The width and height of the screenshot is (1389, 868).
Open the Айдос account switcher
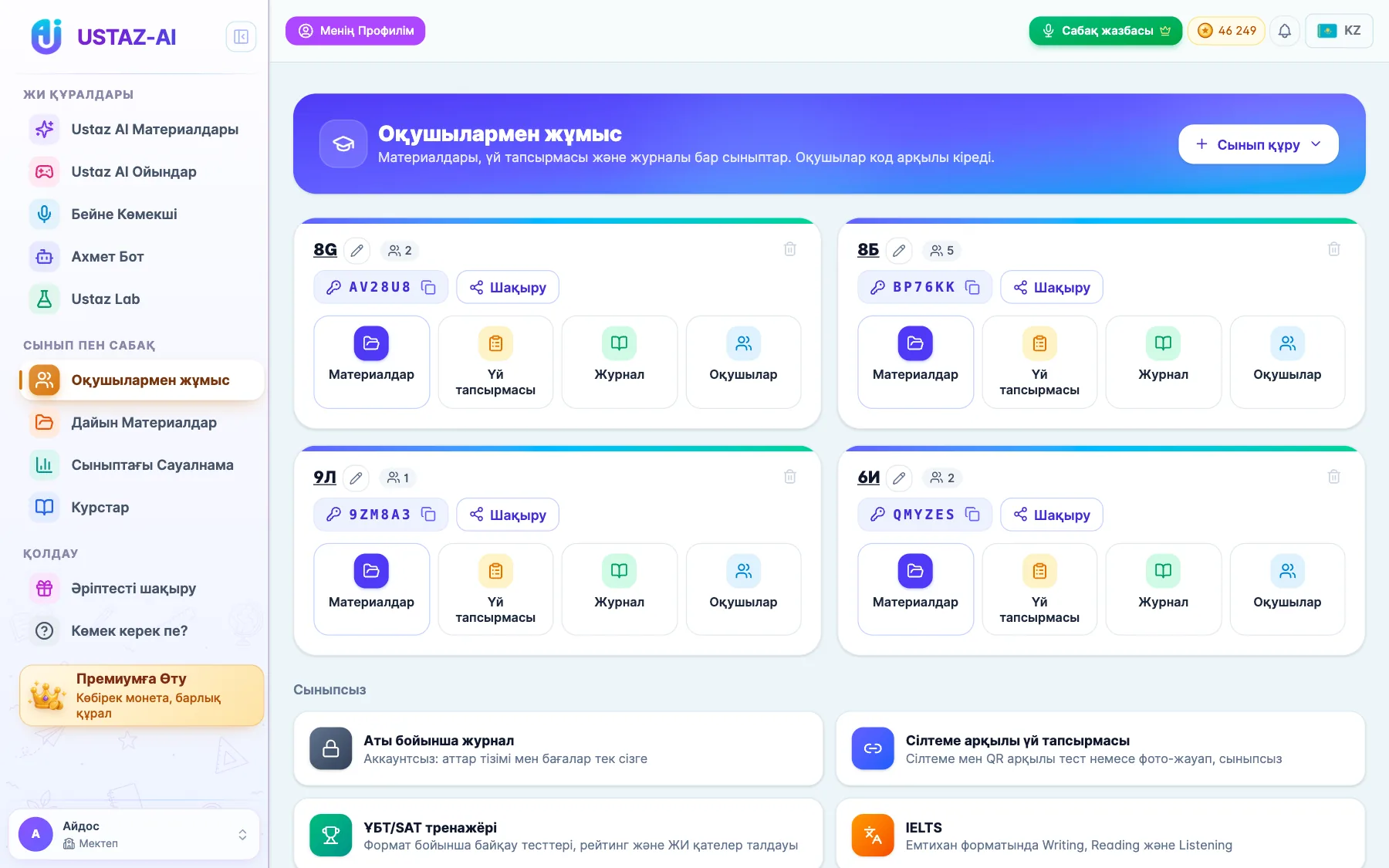pyautogui.click(x=134, y=834)
